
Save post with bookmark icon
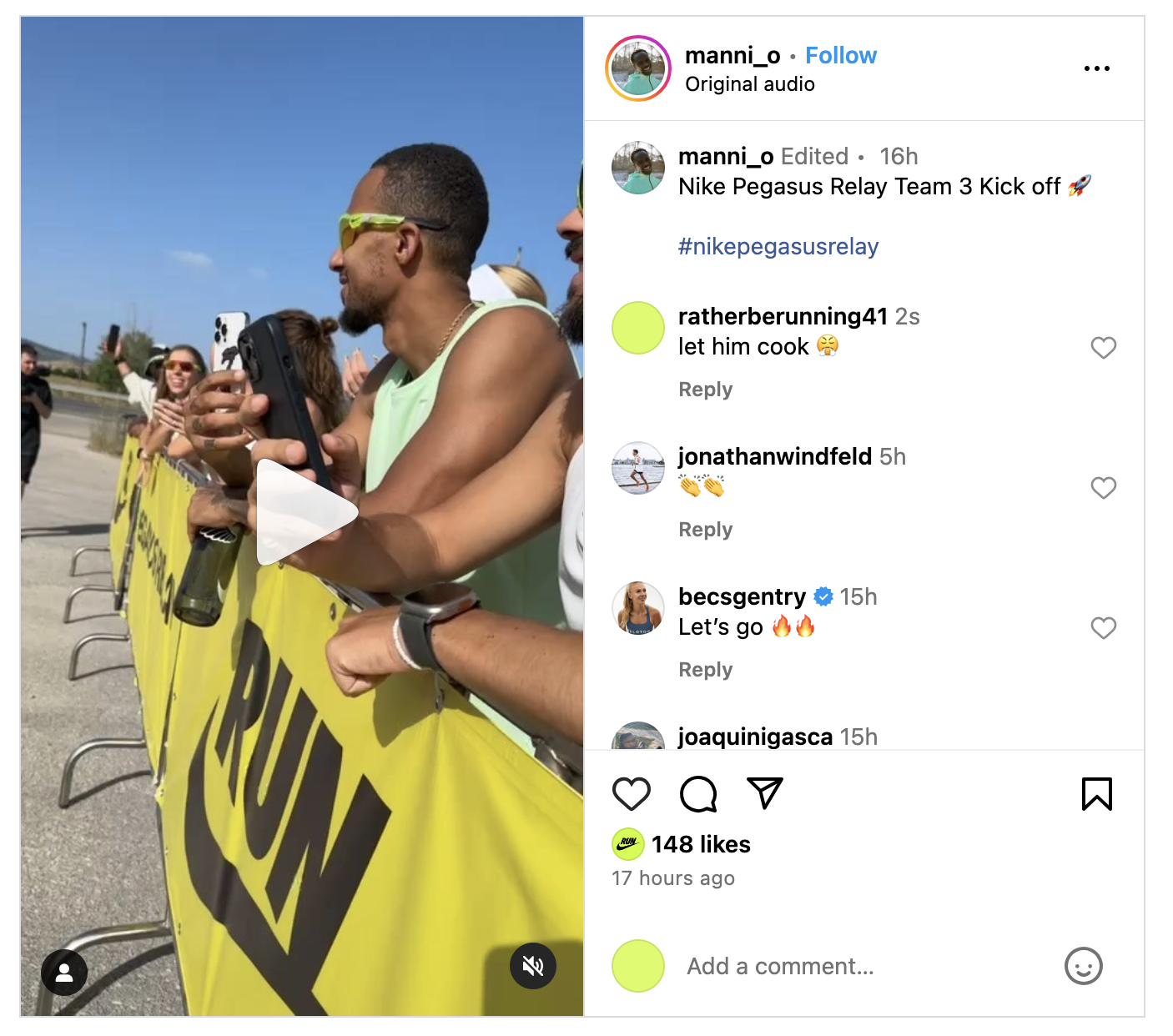(1097, 794)
